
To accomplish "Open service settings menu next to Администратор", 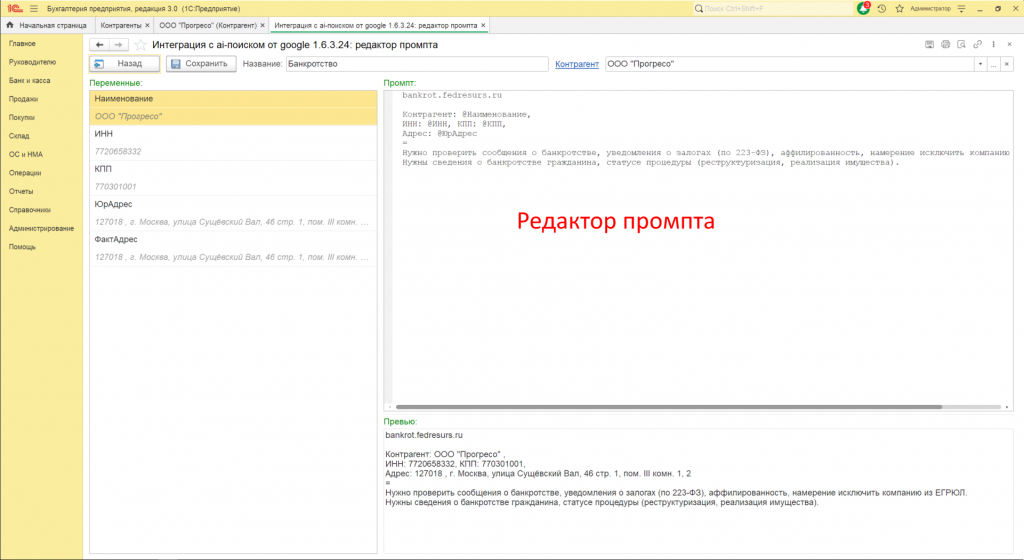I will pyautogui.click(x=962, y=8).
